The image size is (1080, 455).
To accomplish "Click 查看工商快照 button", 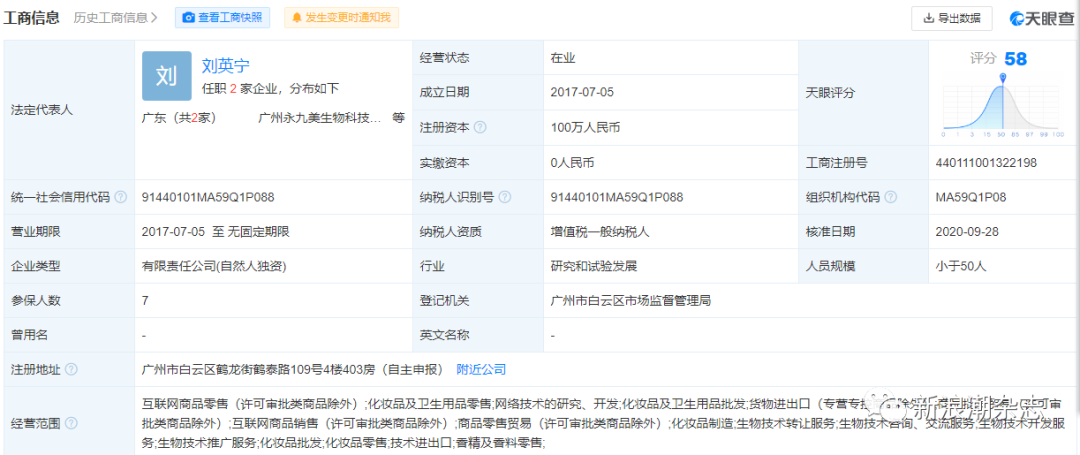I will 222,17.
